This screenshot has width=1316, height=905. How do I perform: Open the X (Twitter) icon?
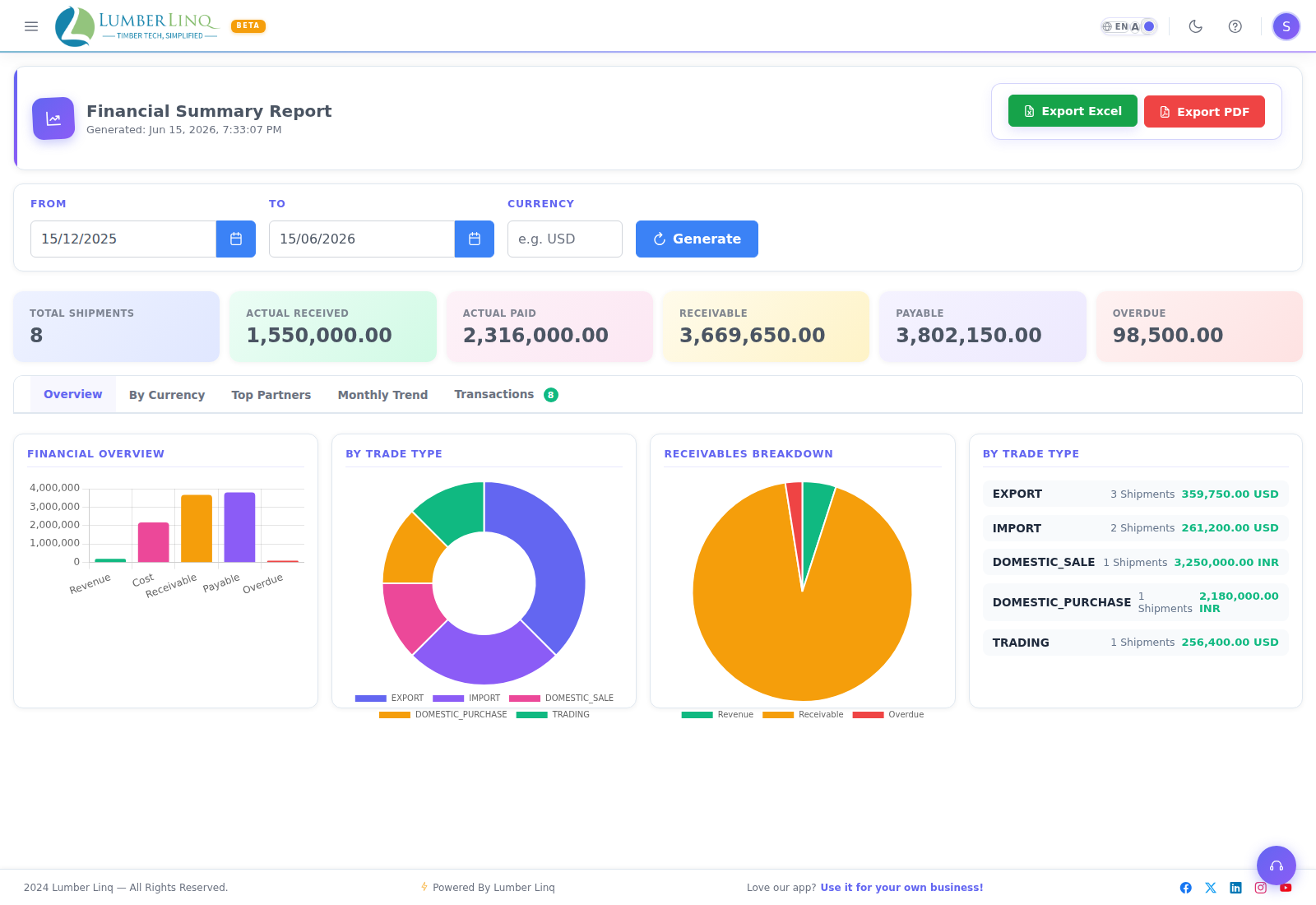tap(1211, 888)
